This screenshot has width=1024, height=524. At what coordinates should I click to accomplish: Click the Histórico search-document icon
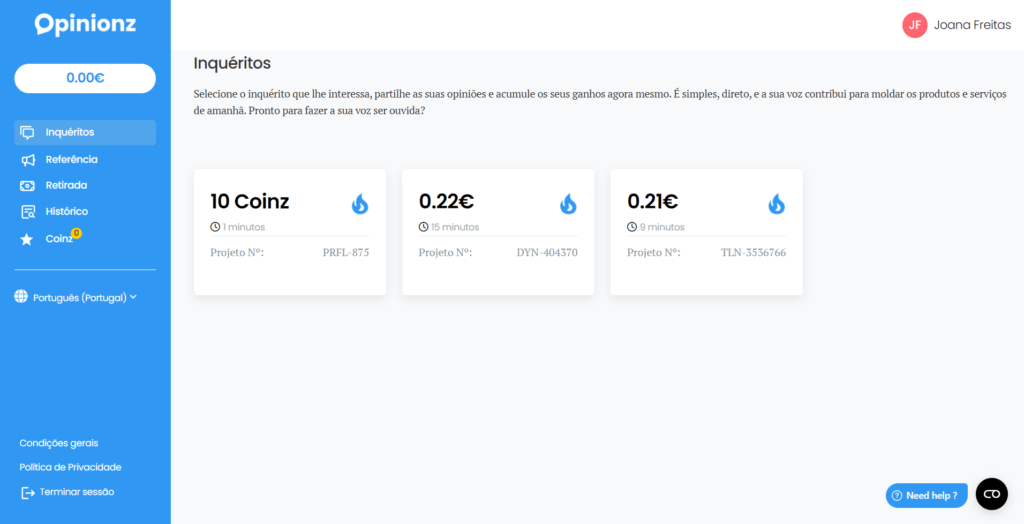coord(27,212)
